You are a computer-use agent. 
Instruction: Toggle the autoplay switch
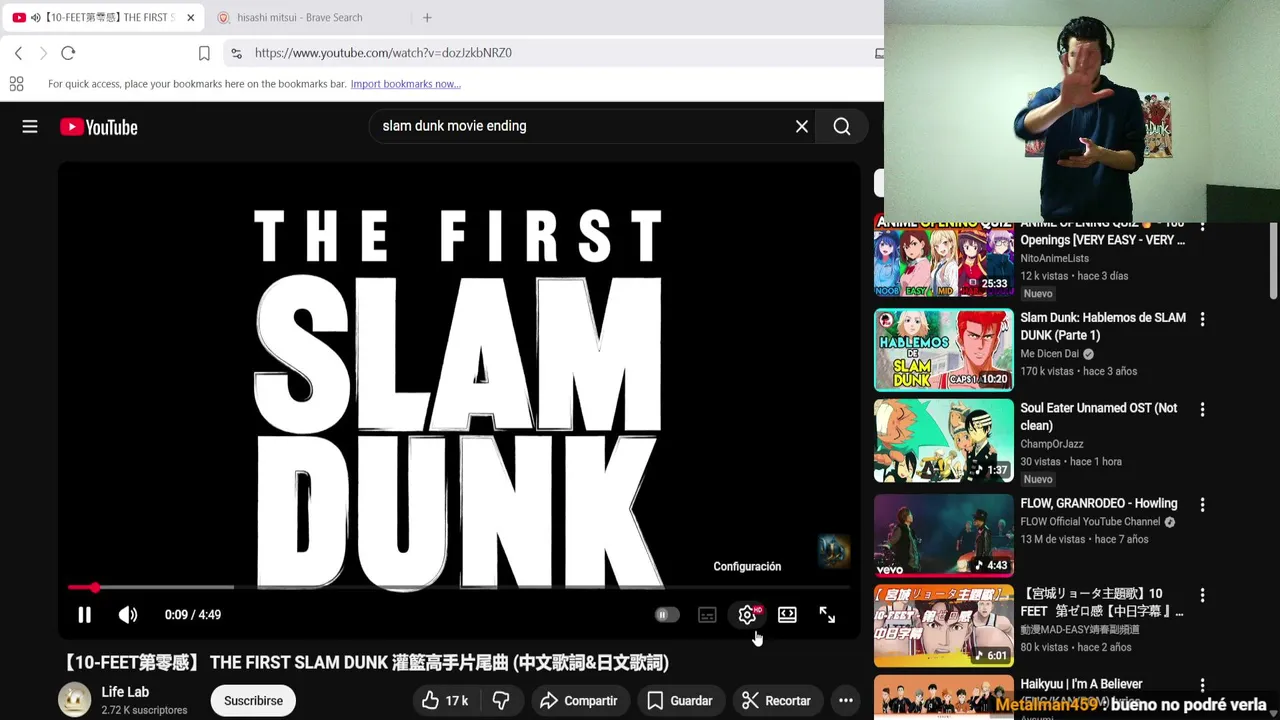click(666, 615)
